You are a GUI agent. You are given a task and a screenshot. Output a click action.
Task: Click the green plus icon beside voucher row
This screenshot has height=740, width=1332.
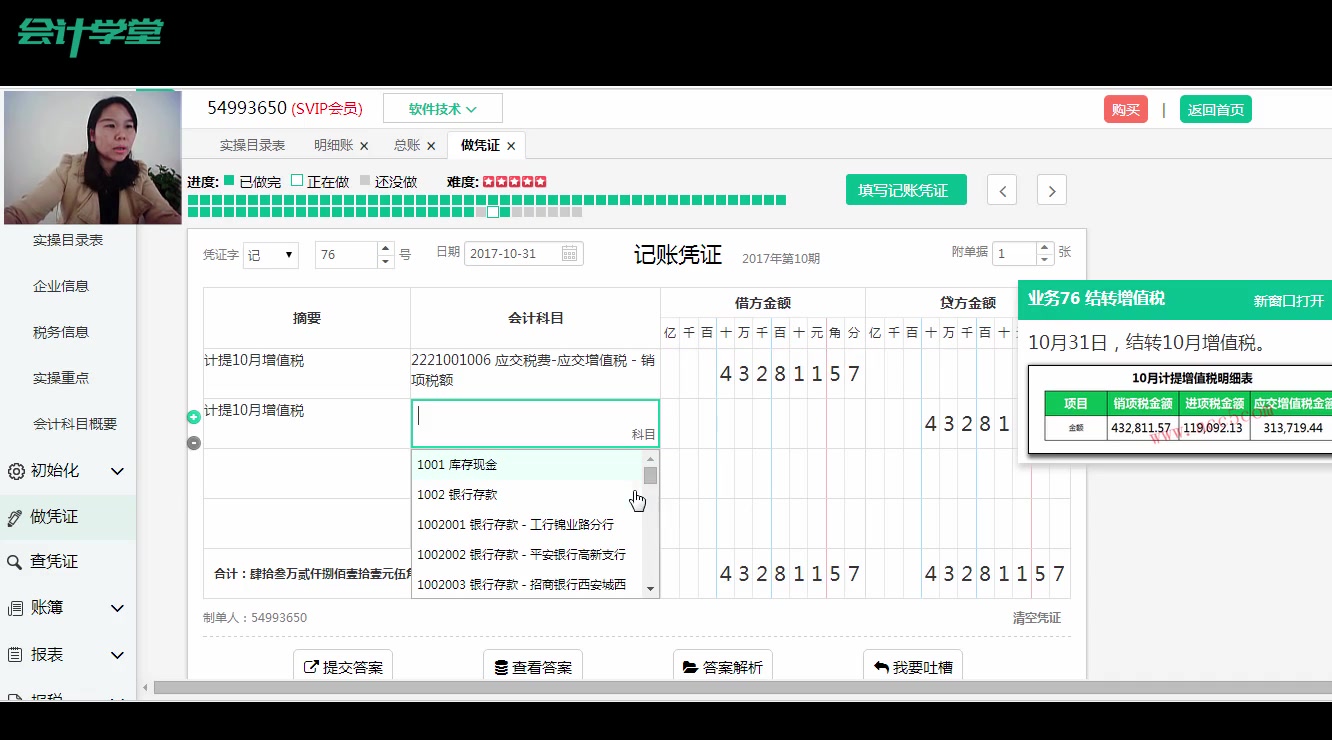[x=193, y=417]
